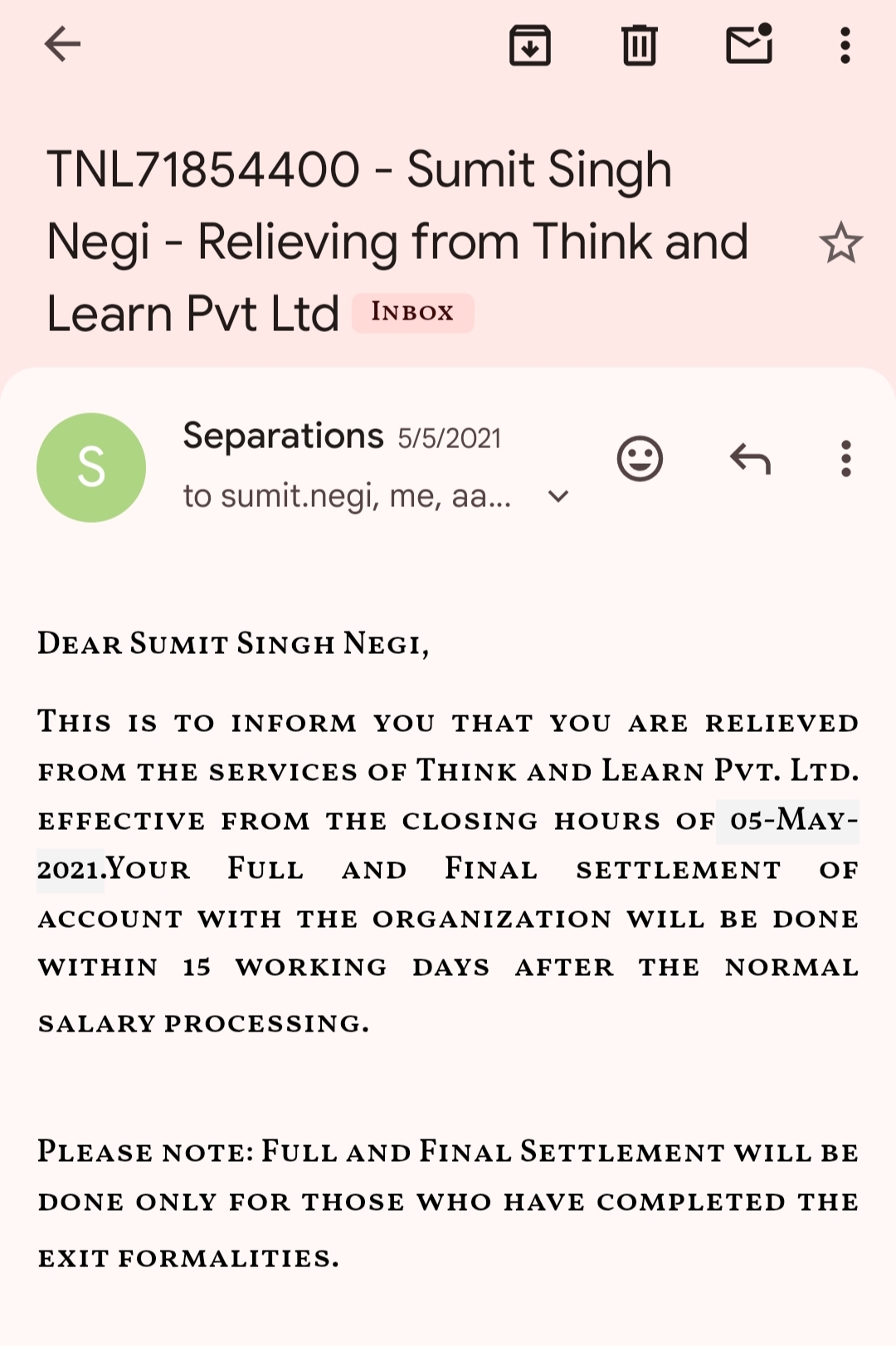Star this relieving email
896x1346 pixels.
coord(840,243)
